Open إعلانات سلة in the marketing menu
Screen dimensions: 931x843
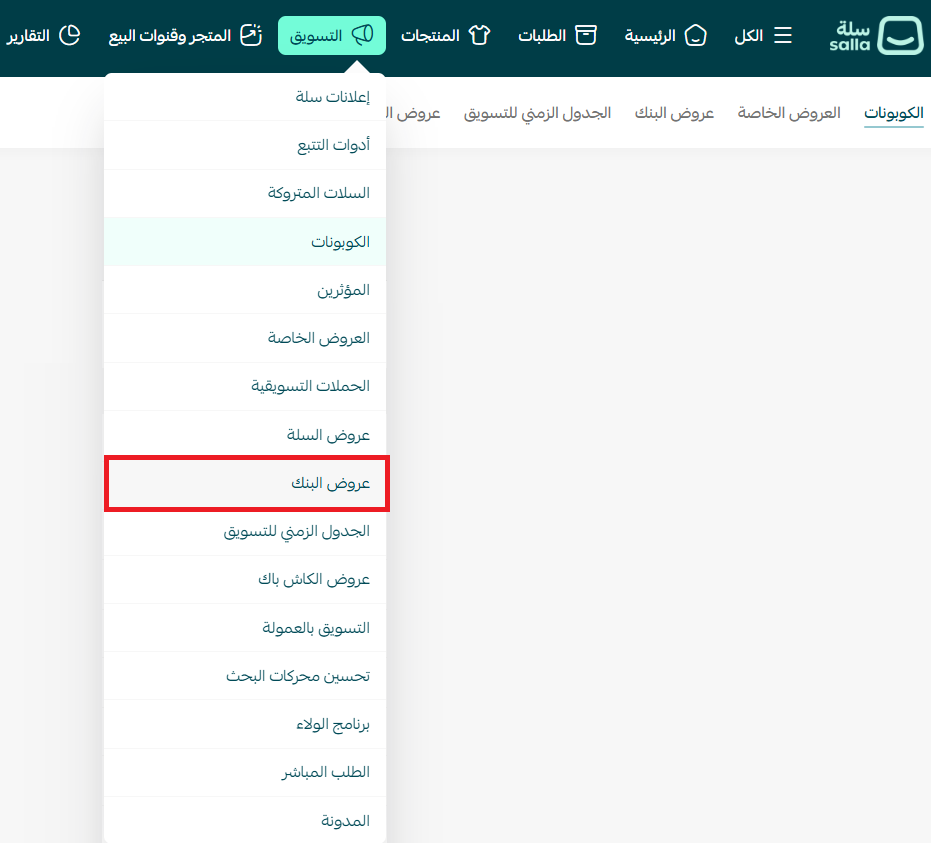click(x=332, y=97)
